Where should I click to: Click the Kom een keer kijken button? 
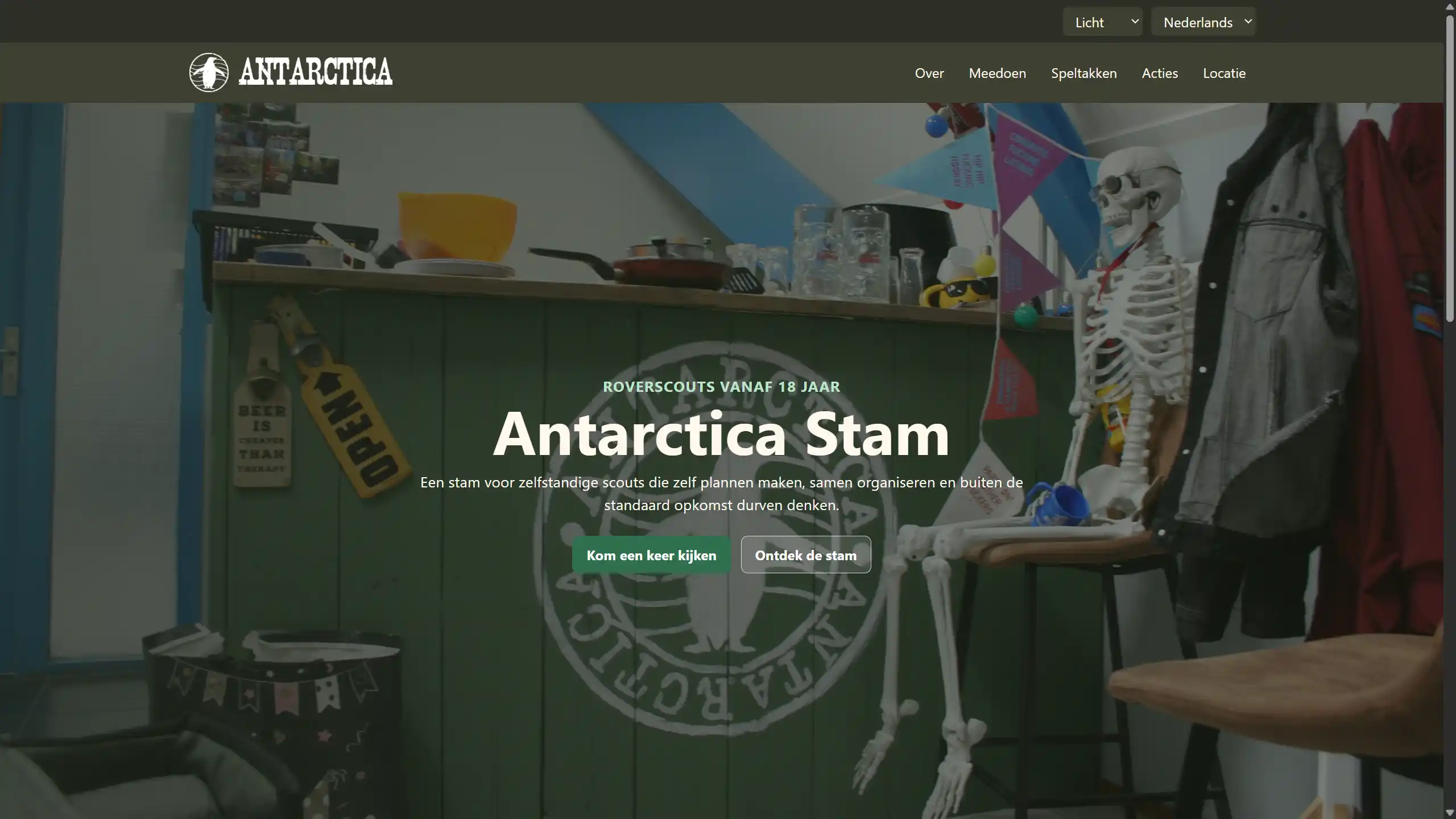point(651,555)
